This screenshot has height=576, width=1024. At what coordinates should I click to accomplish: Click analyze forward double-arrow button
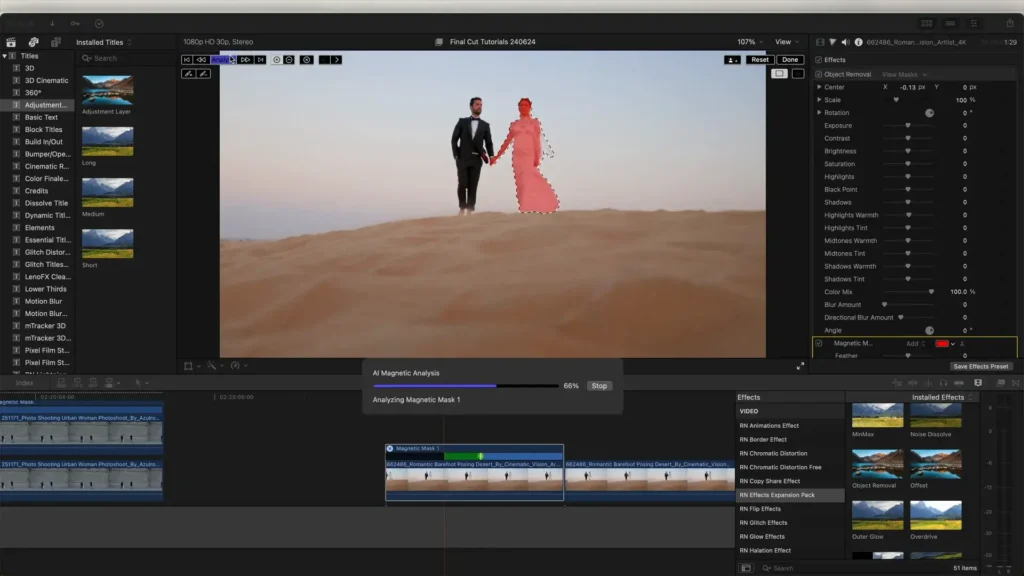(x=246, y=59)
